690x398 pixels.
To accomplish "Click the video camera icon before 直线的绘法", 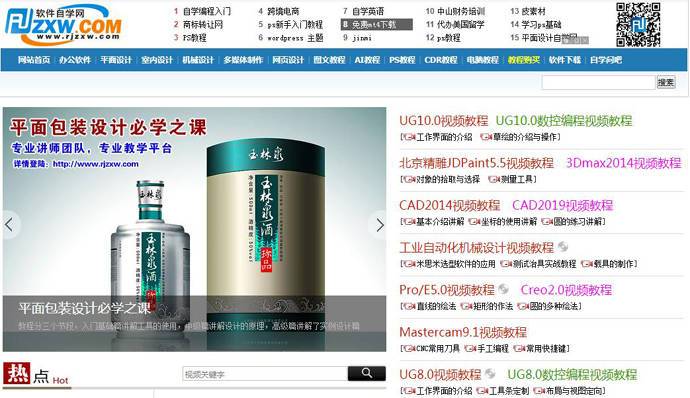I will [x=409, y=306].
